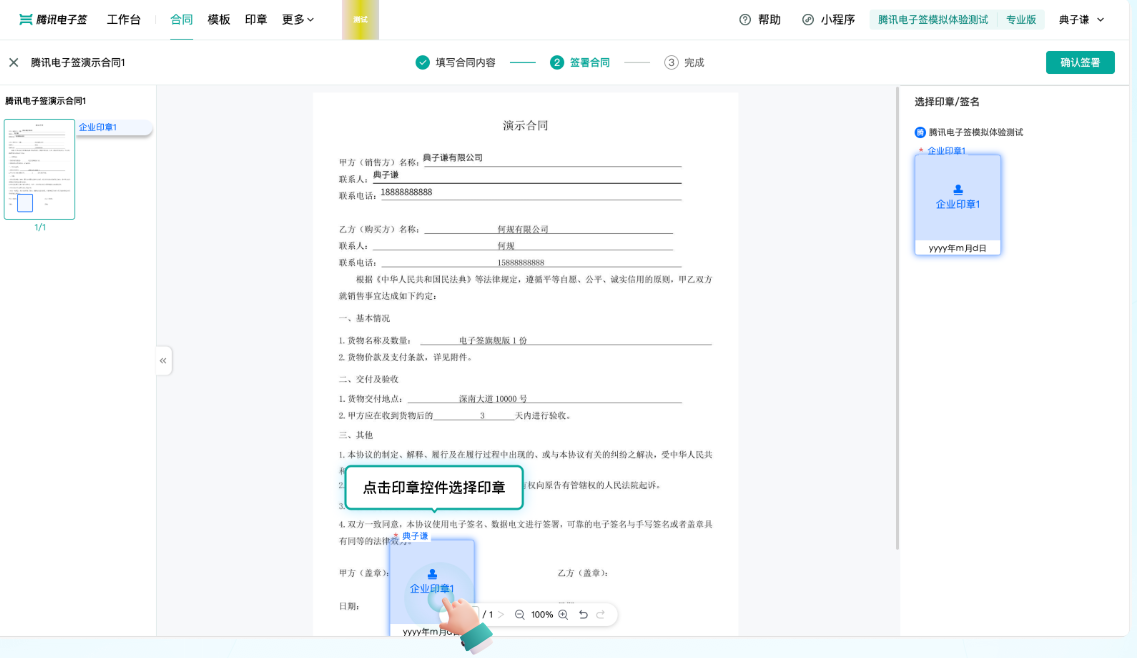Zoom out using the magnifier minus icon
Viewport: 1137px width, 658px height.
520,614
